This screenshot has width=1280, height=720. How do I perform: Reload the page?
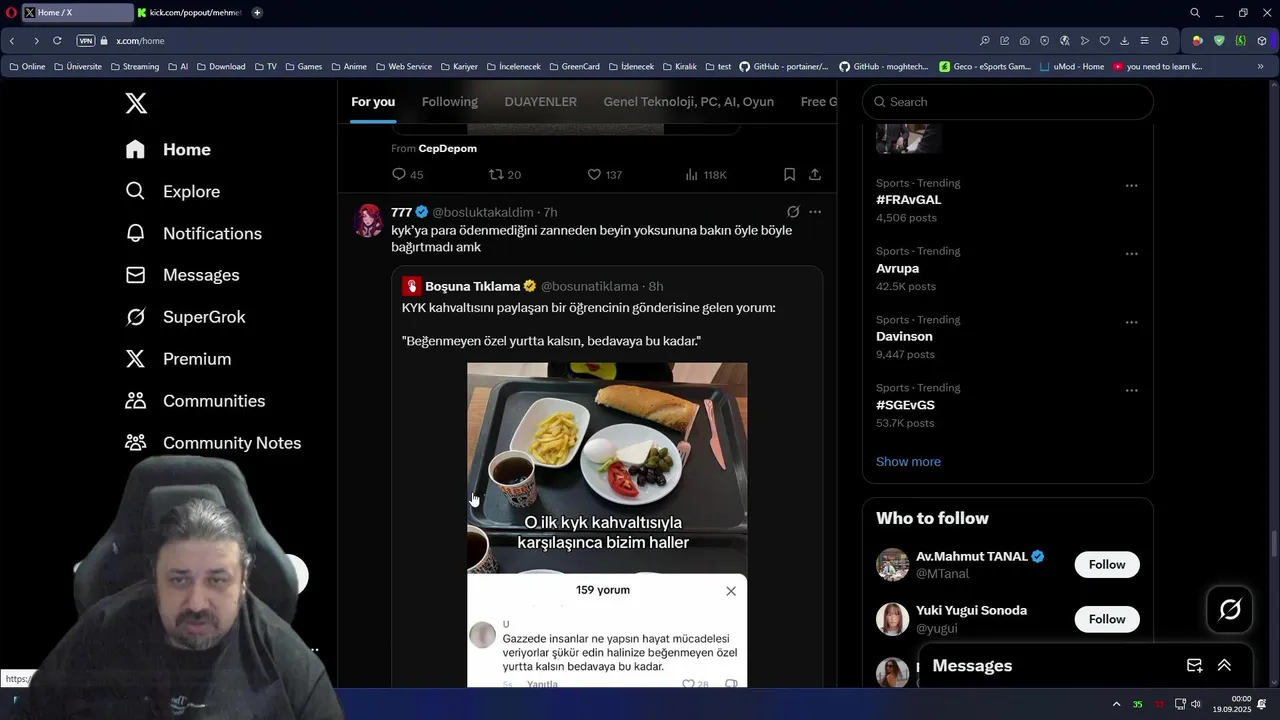click(x=57, y=41)
